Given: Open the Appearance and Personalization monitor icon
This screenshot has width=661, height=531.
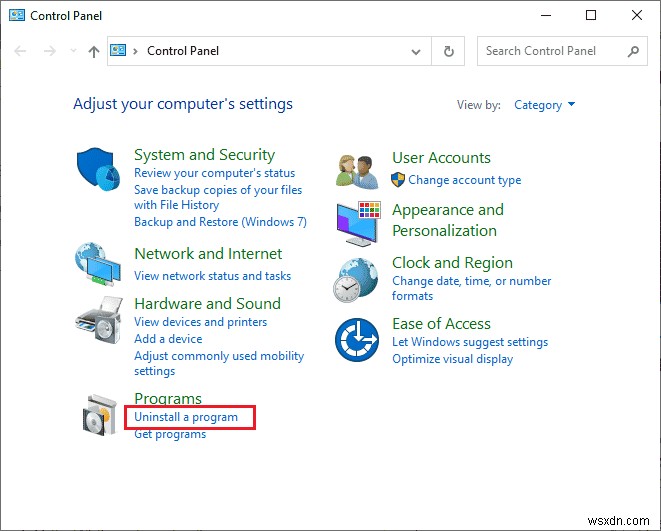Looking at the screenshot, I should [357, 222].
